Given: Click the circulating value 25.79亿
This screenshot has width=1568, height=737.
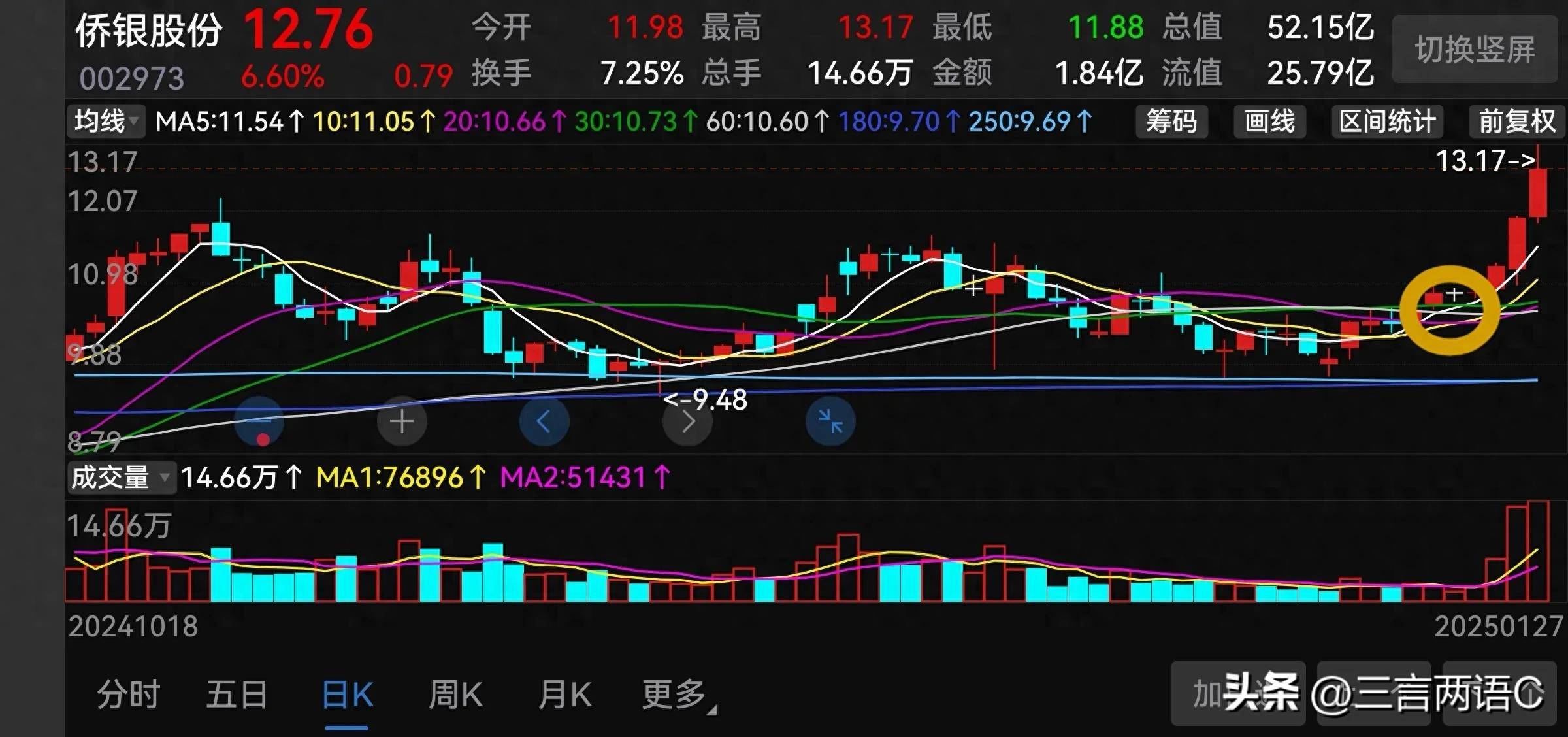Looking at the screenshot, I should click(x=1321, y=73).
